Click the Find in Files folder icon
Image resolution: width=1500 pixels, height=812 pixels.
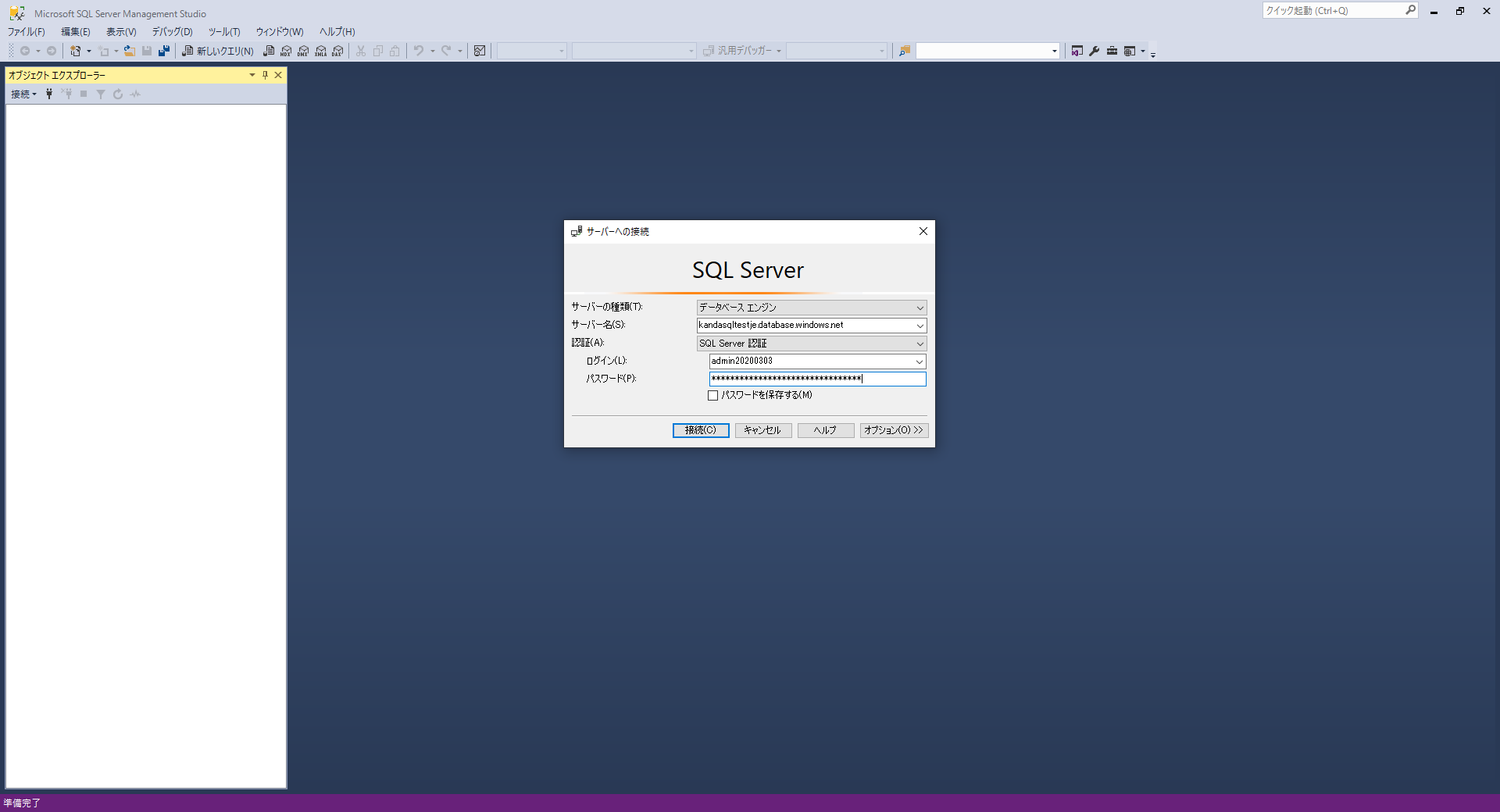pyautogui.click(x=905, y=51)
